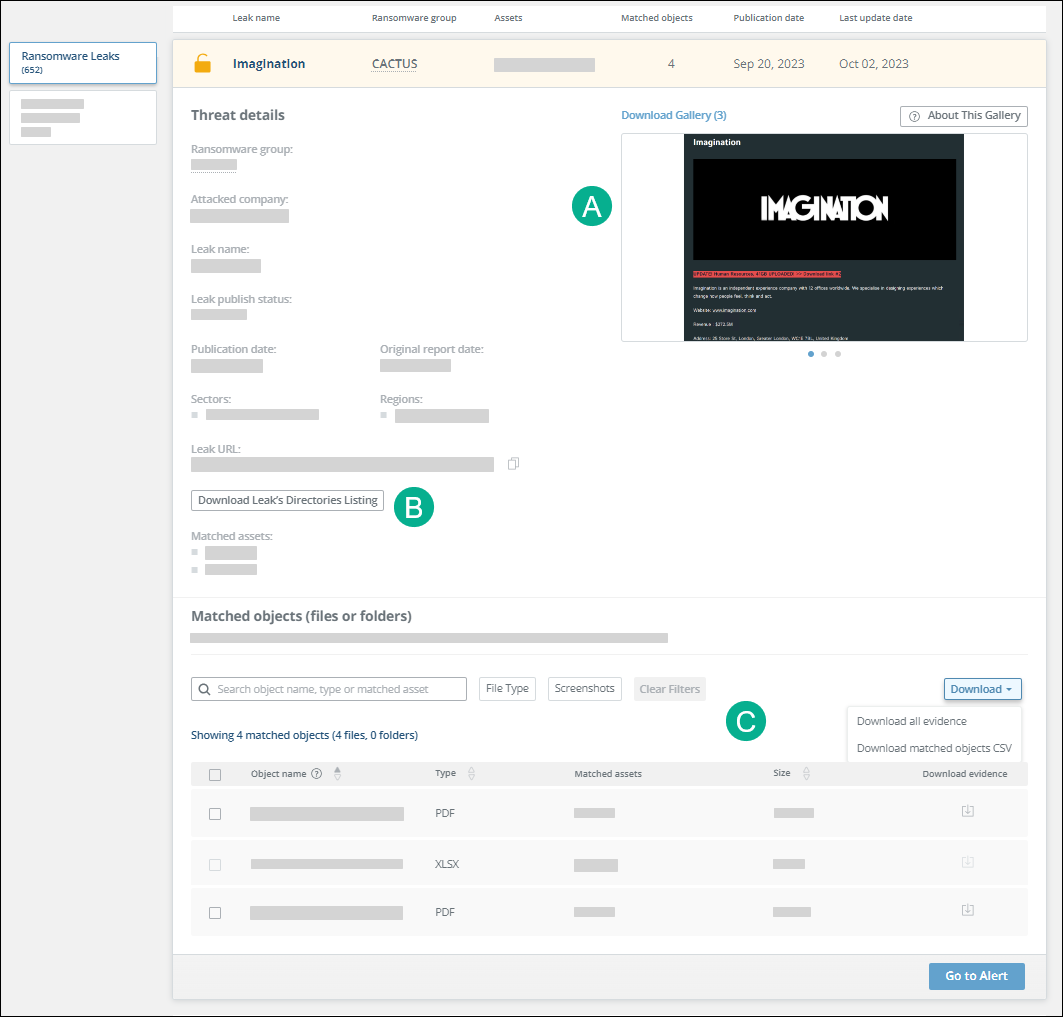This screenshot has width=1063, height=1017.
Task: Download evidence for the first PDF row
Action: click(x=967, y=811)
